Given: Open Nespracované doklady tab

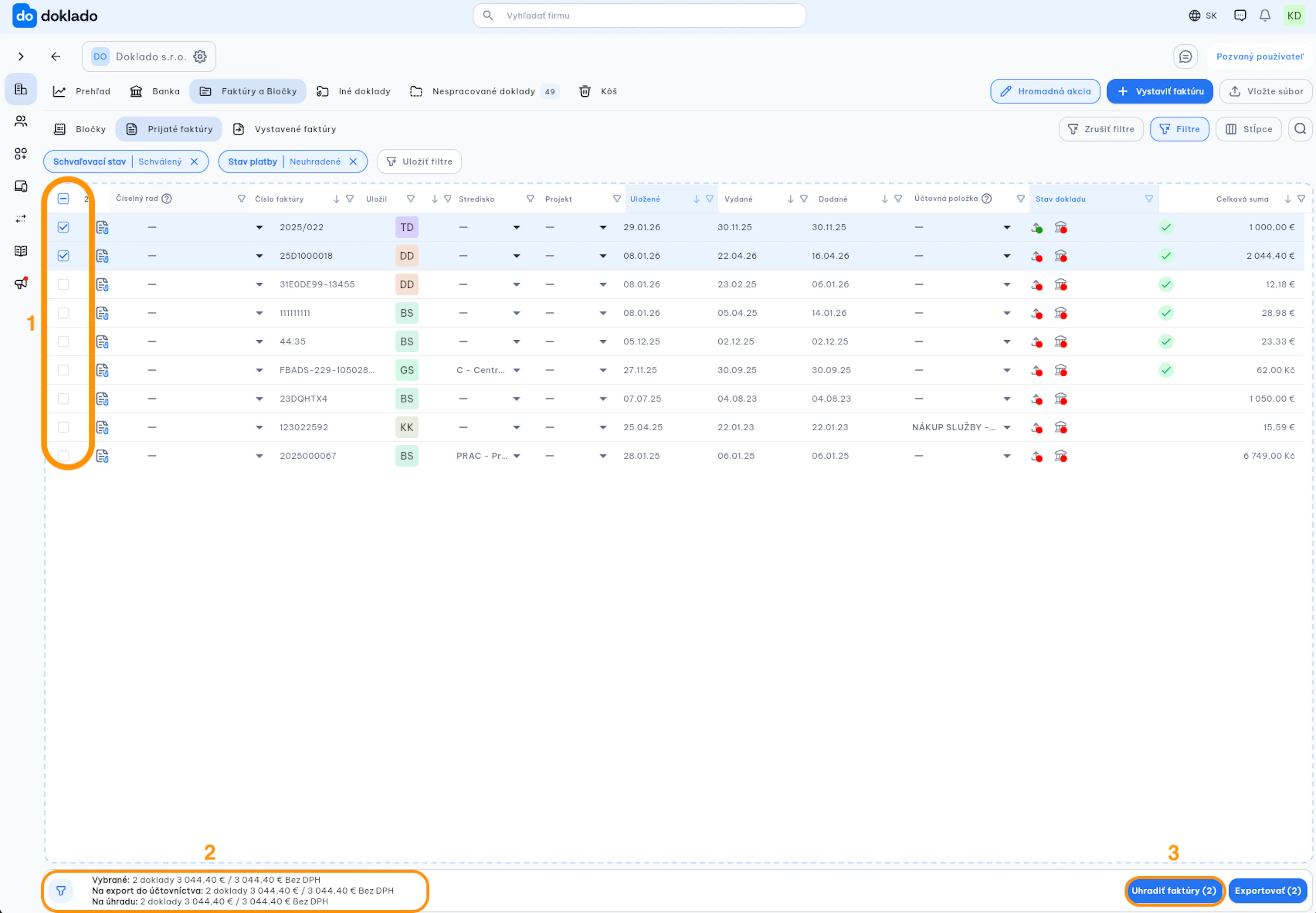Looking at the screenshot, I should pyautogui.click(x=484, y=92).
